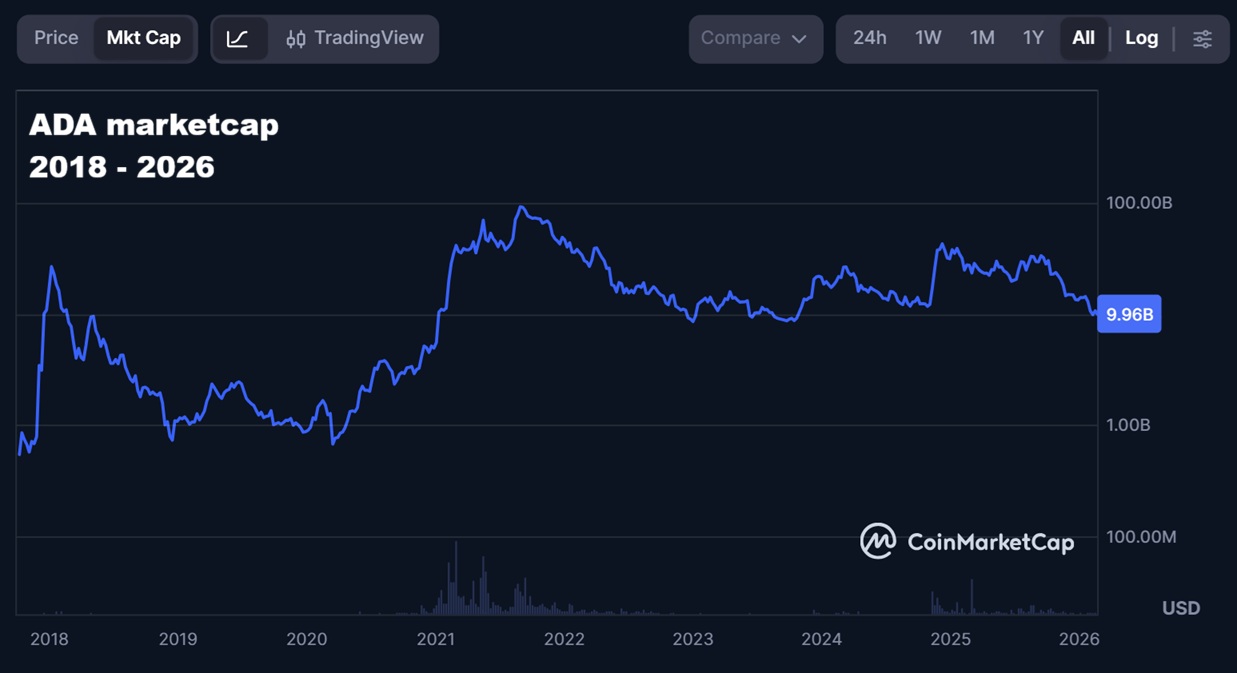The width and height of the screenshot is (1237, 673).
Task: Click the 2024 year axis label
Action: tap(822, 639)
